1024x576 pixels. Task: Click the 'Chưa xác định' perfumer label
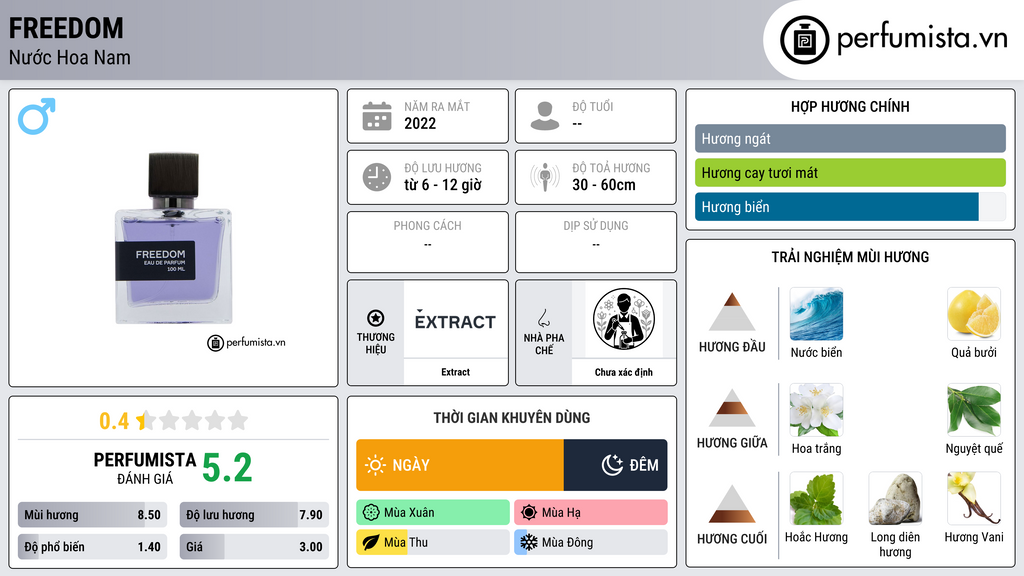tap(624, 372)
